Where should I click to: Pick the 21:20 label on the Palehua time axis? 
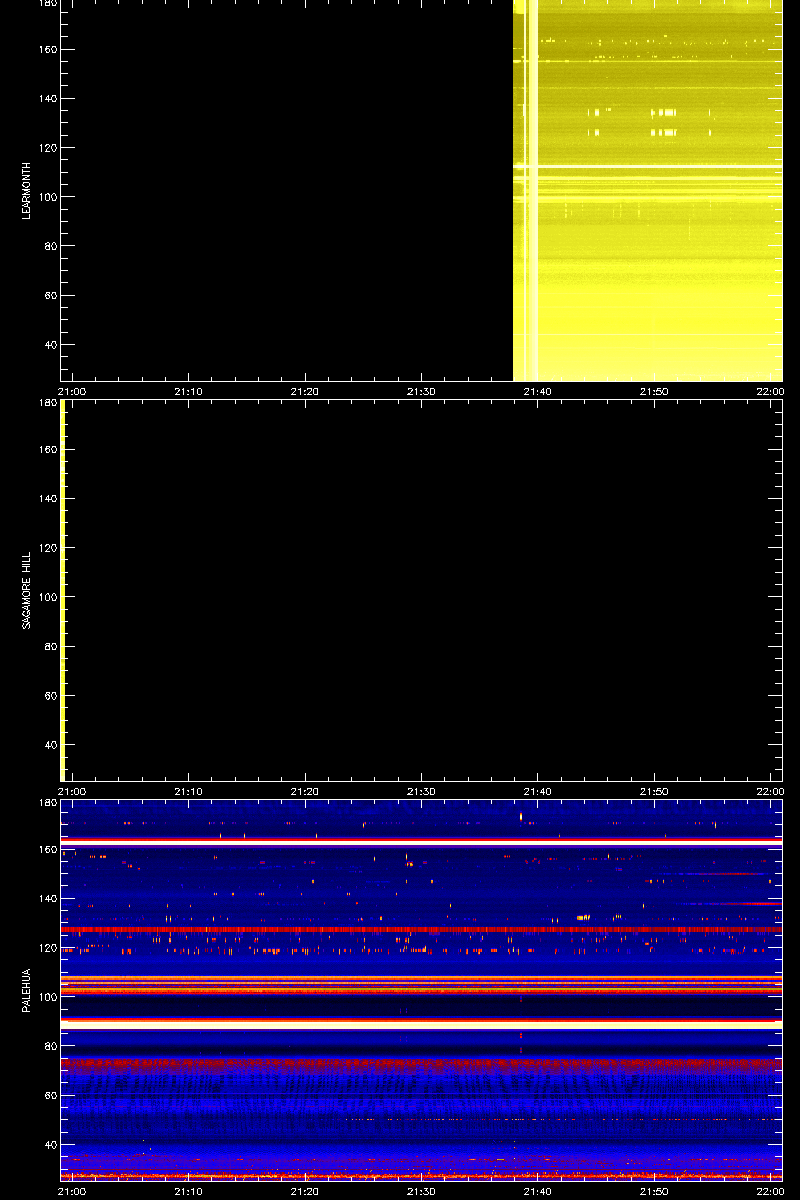305,1192
